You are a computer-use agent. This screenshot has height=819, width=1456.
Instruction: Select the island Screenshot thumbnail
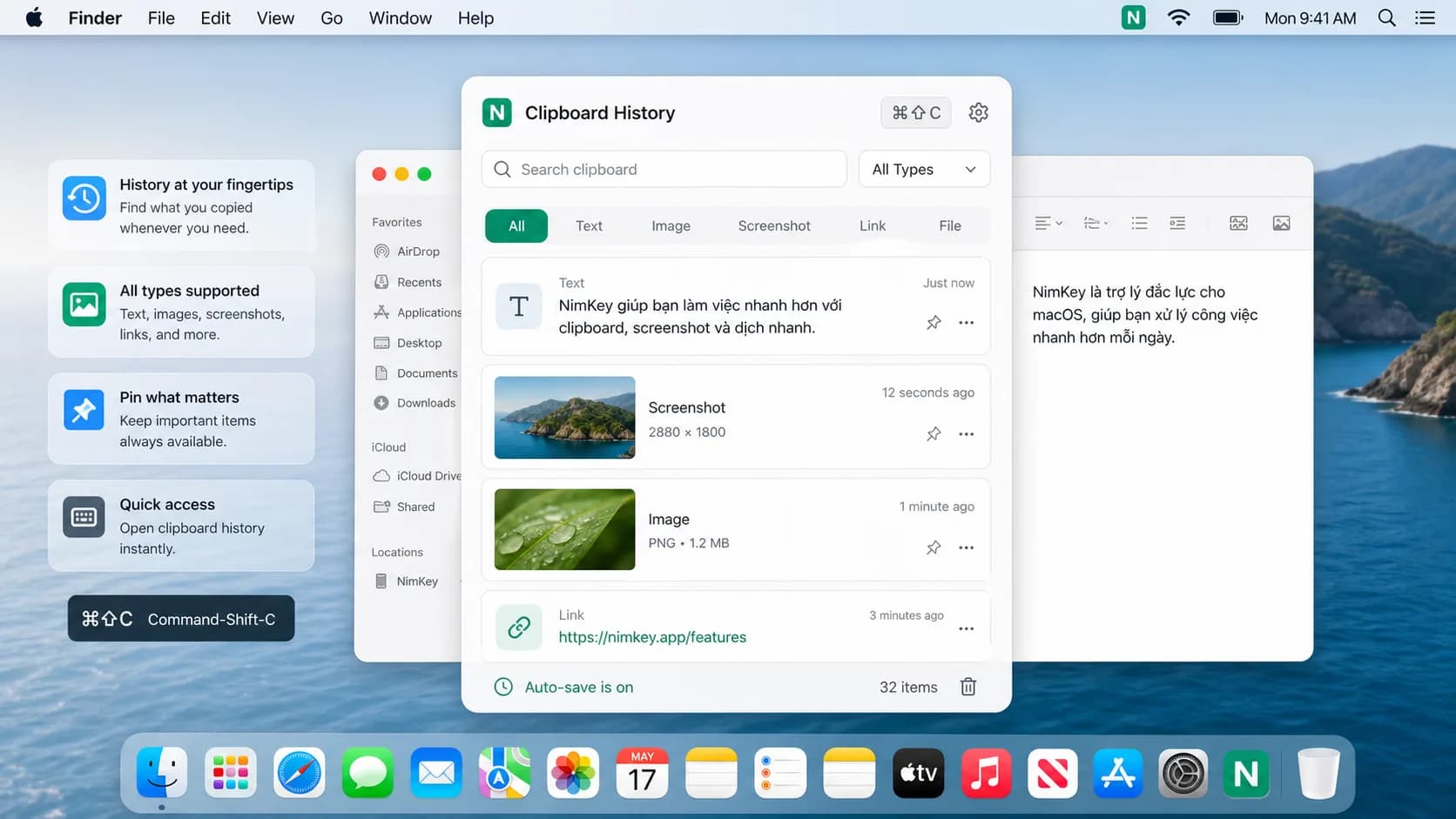click(564, 418)
